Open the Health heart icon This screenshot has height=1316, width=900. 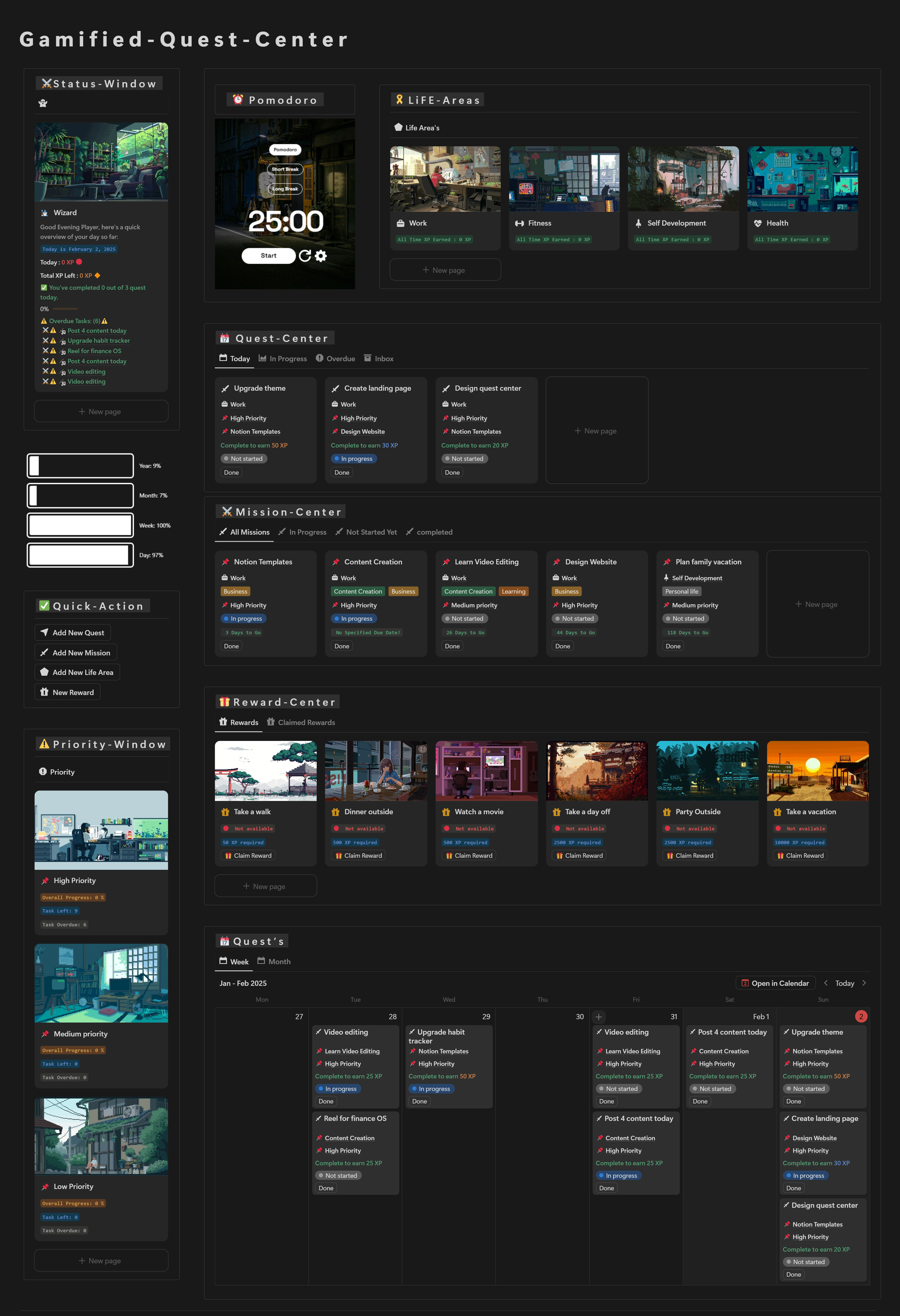click(x=758, y=223)
